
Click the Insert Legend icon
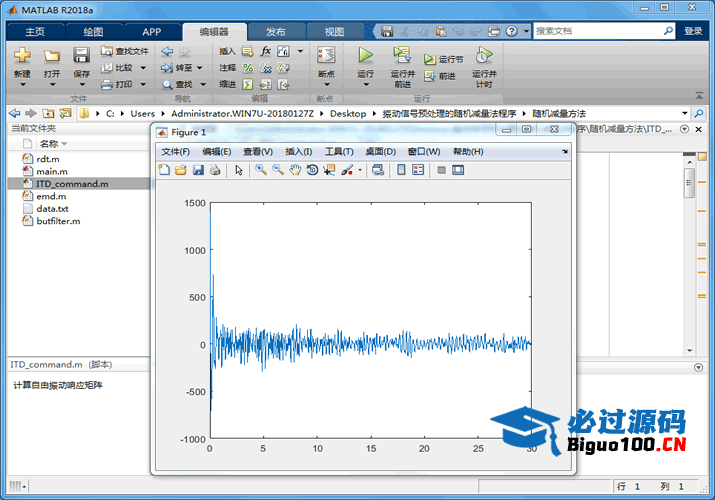coord(419,170)
